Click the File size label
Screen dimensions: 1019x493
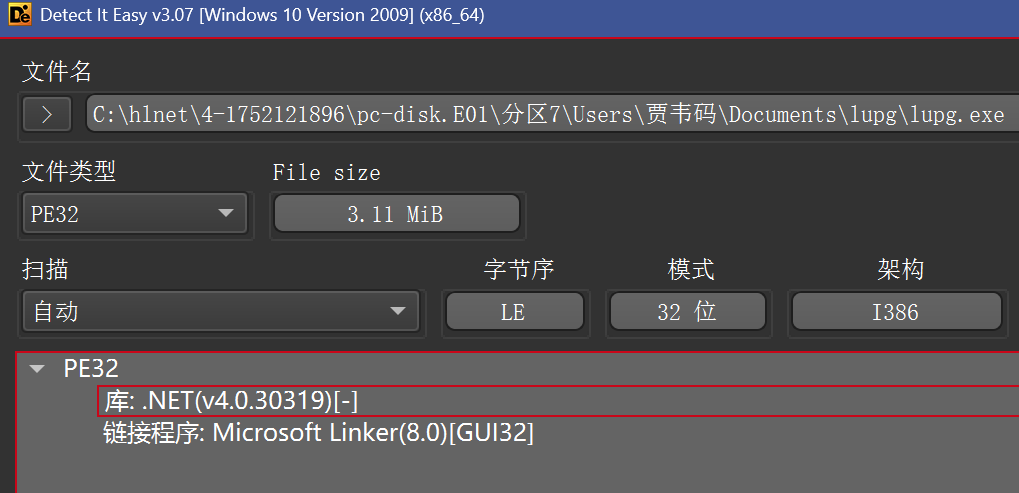[326, 173]
